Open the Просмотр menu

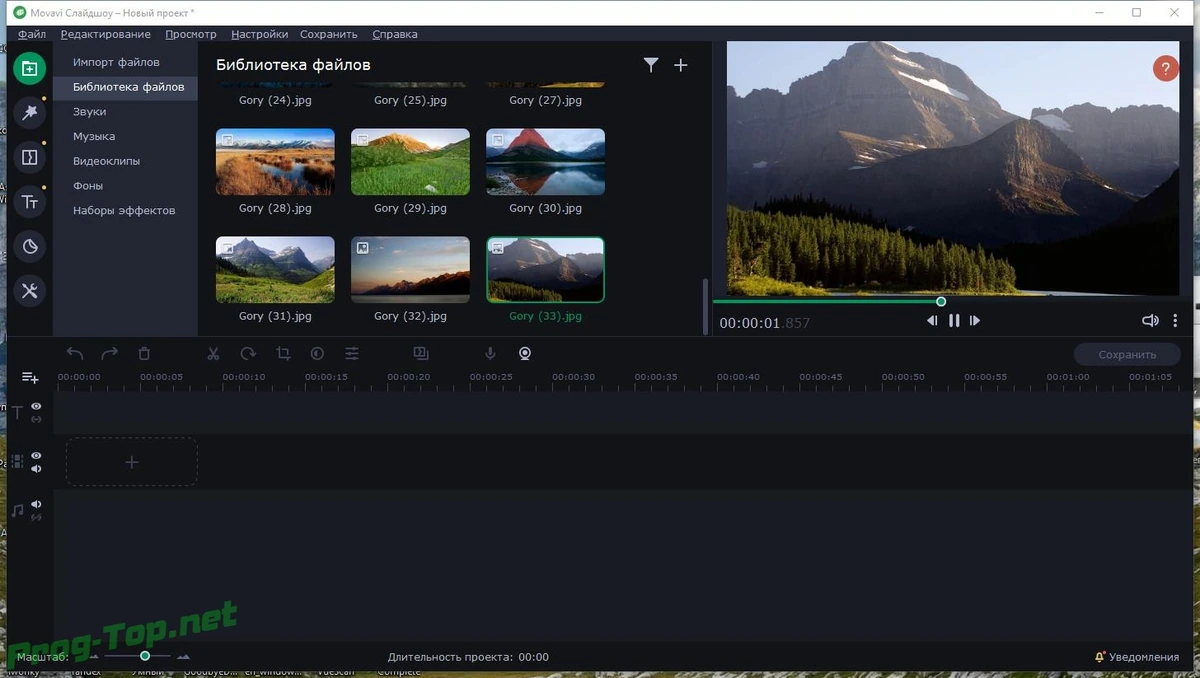[x=191, y=34]
